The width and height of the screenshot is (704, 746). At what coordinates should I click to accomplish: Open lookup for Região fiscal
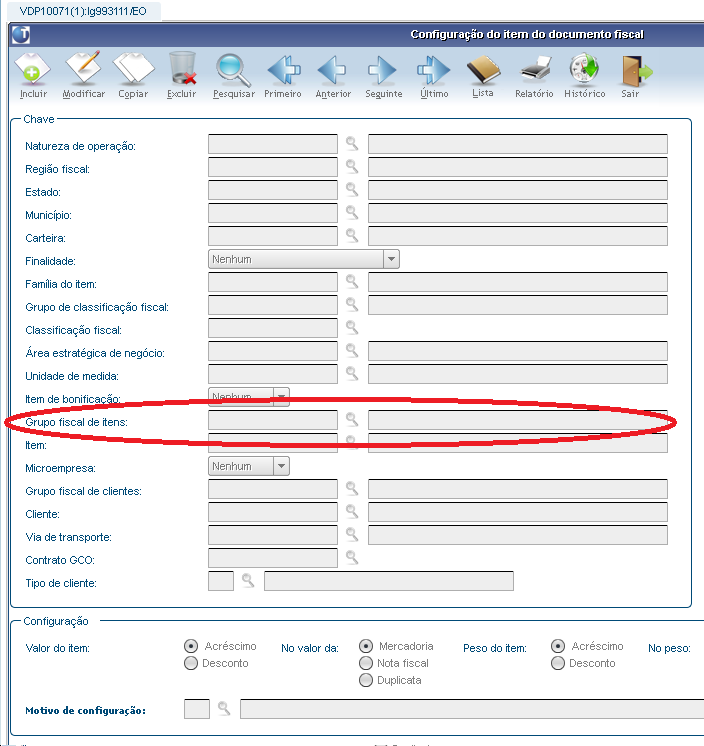[352, 167]
